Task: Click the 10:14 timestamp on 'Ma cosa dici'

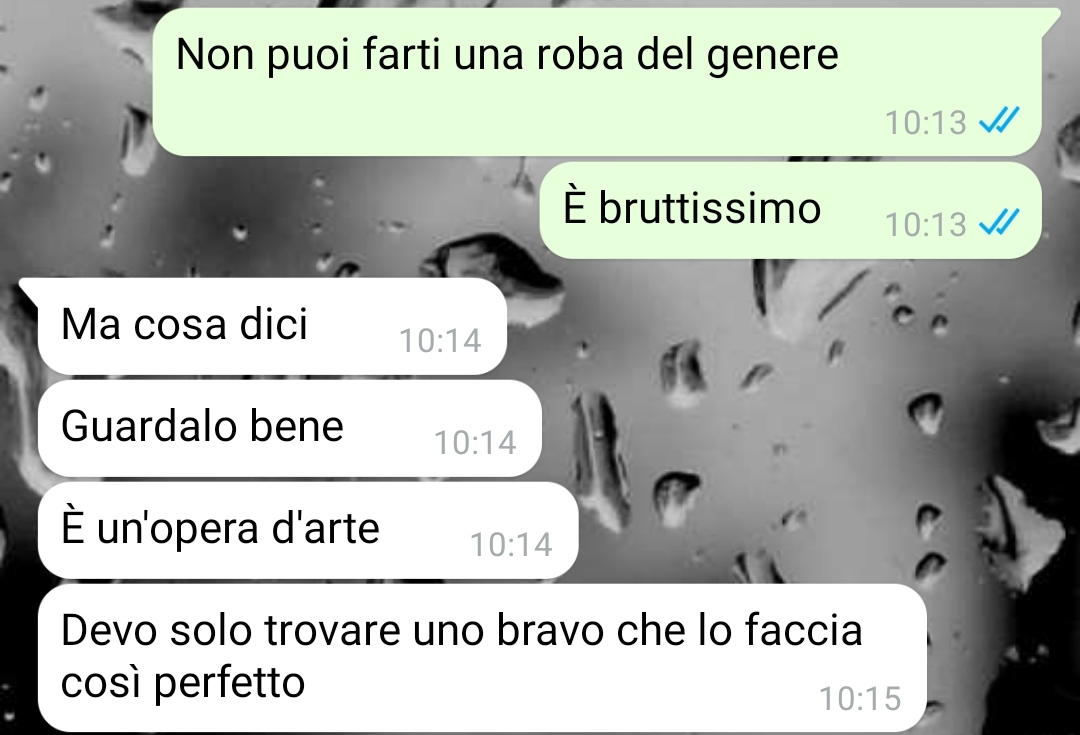Action: click(x=440, y=340)
